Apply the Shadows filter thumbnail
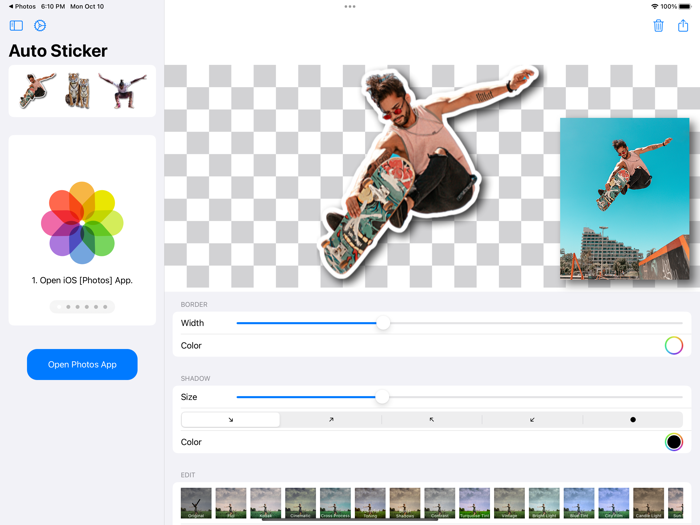This screenshot has width=700, height=525. tap(405, 503)
